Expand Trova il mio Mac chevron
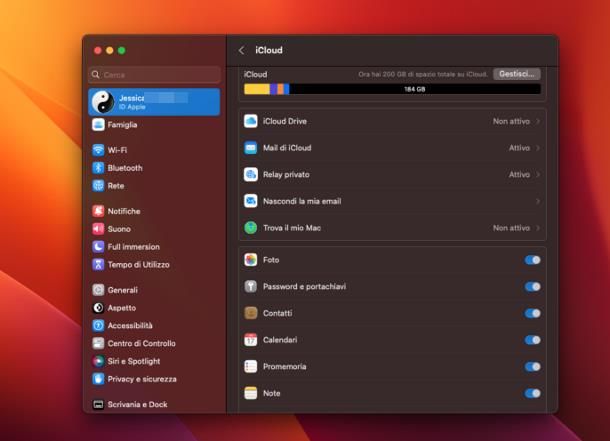The width and height of the screenshot is (610, 441). (538, 228)
